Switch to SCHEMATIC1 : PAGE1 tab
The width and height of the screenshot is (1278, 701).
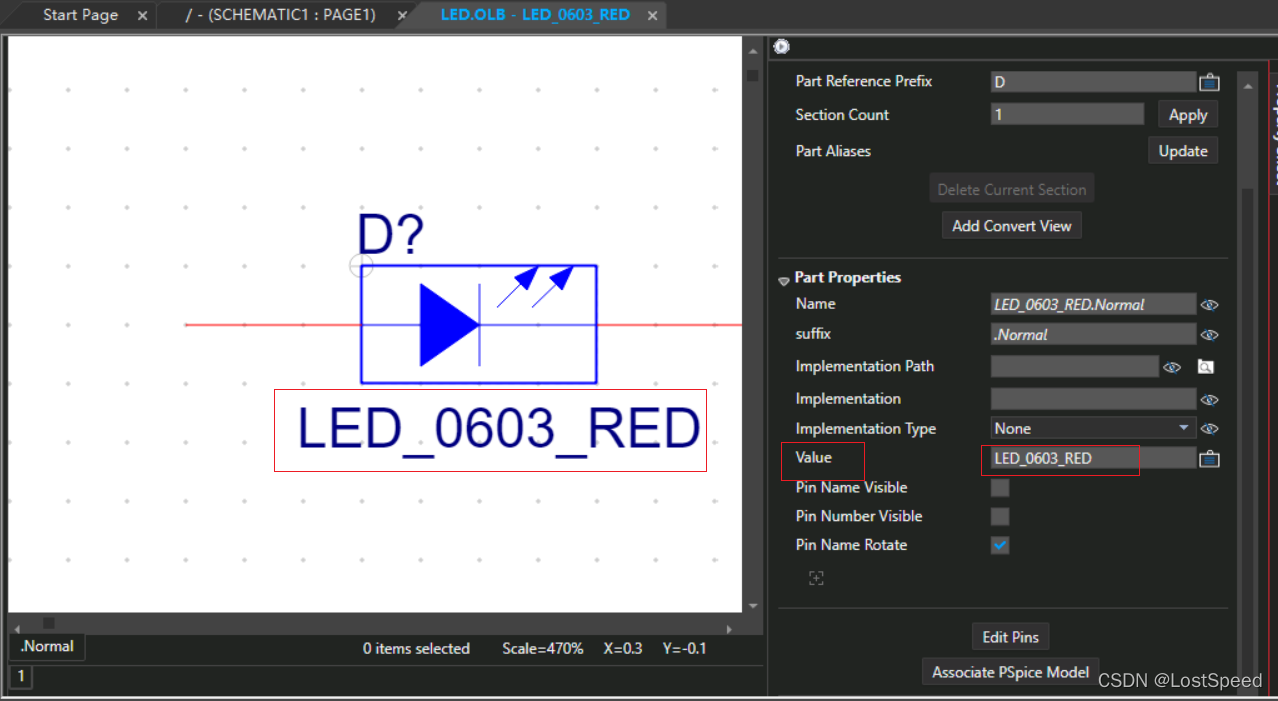(x=280, y=15)
